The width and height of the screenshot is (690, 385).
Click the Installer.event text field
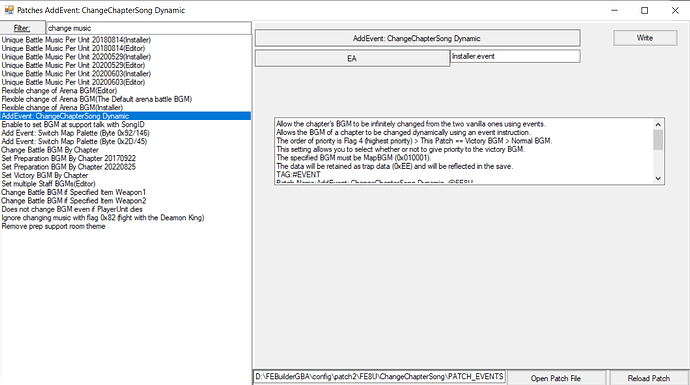pos(515,56)
